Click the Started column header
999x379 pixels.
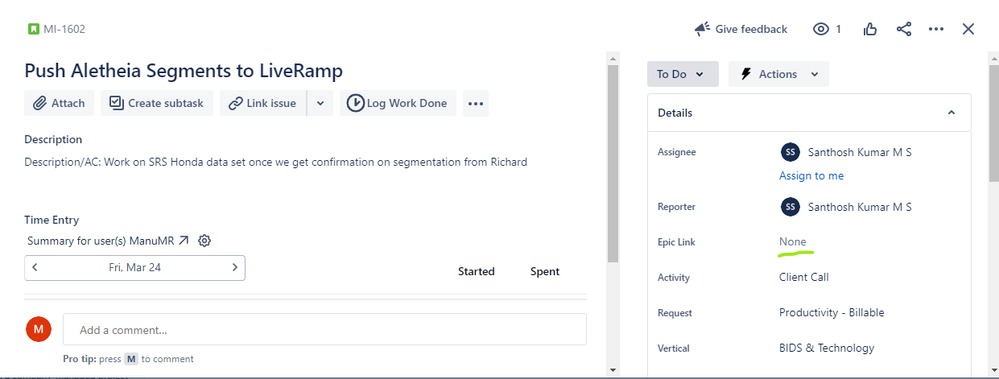pos(476,271)
